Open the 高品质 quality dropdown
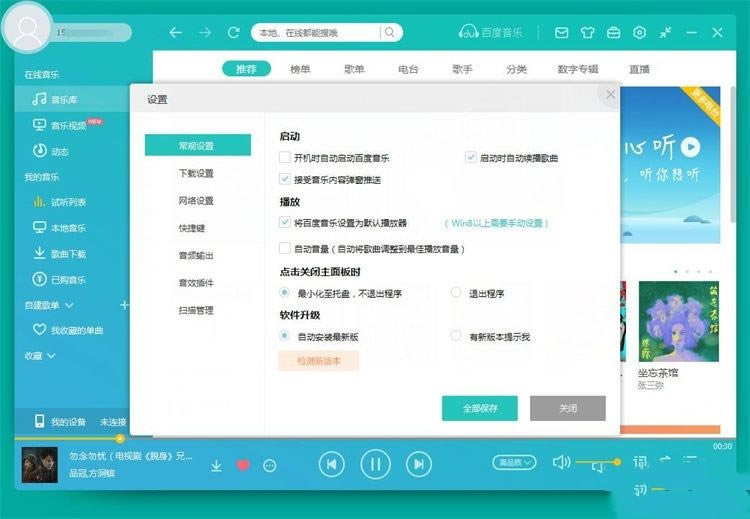 [x=514, y=462]
